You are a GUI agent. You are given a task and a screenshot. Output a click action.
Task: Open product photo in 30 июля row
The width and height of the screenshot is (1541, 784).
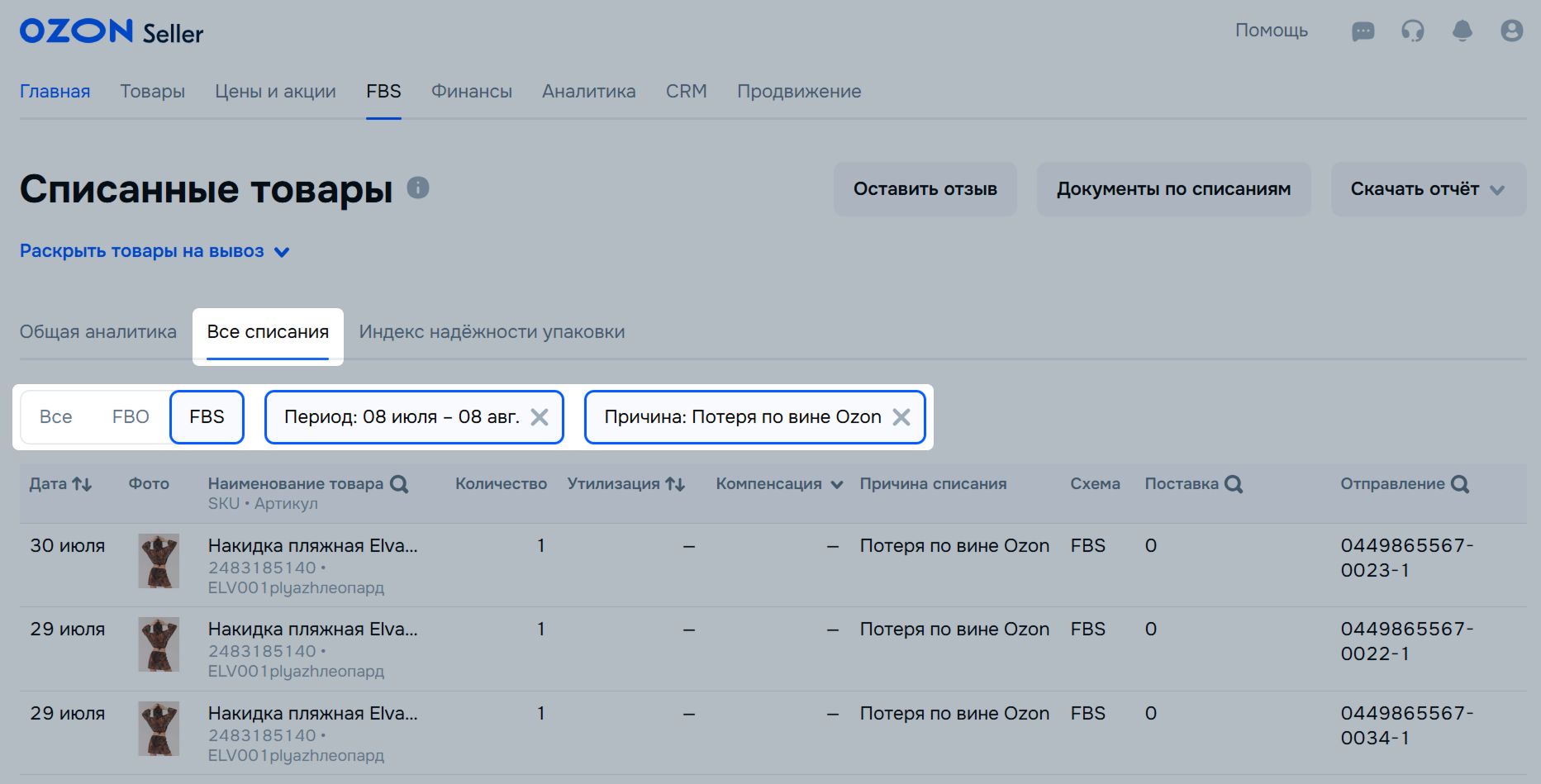159,561
